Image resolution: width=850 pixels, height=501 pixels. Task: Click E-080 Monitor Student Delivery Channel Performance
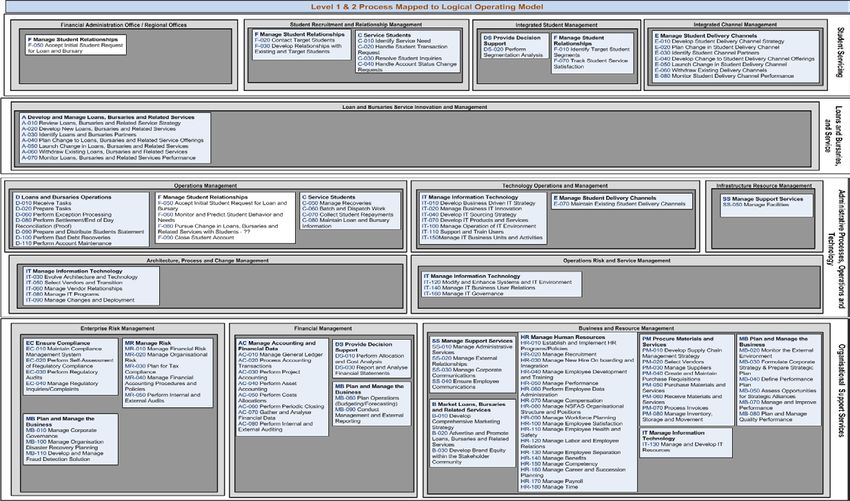[724, 76]
